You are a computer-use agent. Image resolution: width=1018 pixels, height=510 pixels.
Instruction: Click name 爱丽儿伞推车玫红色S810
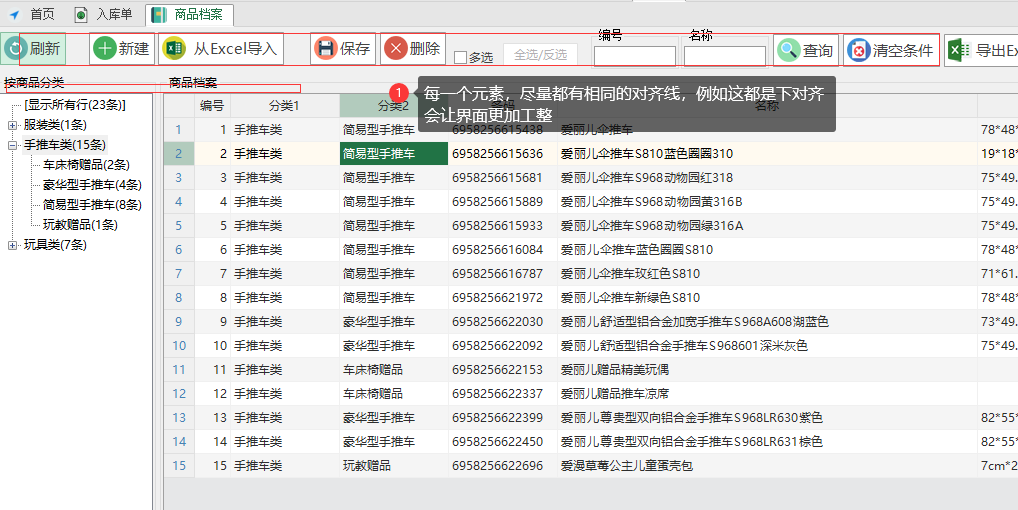630,274
